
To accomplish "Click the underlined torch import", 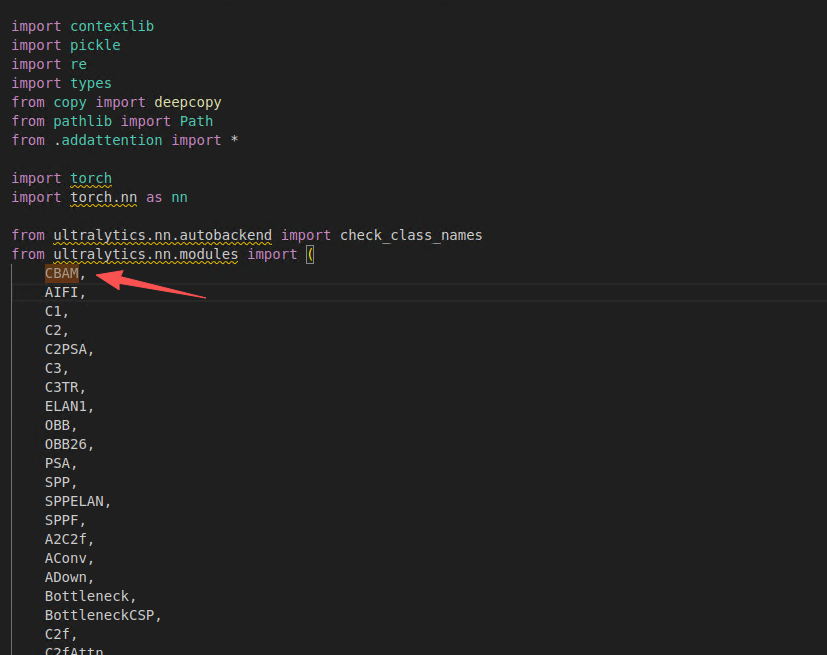I will [91, 178].
